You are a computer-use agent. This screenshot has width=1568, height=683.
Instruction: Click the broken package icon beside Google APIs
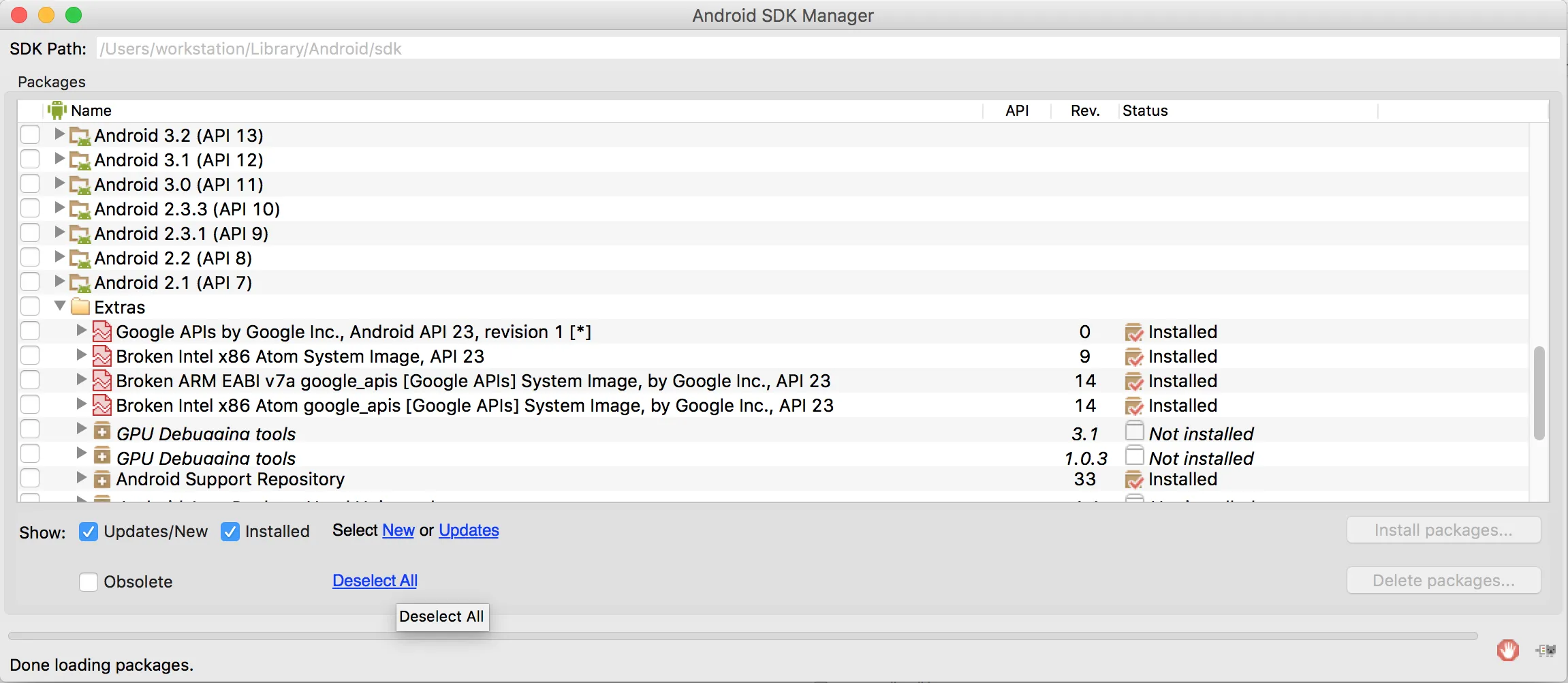(102, 332)
